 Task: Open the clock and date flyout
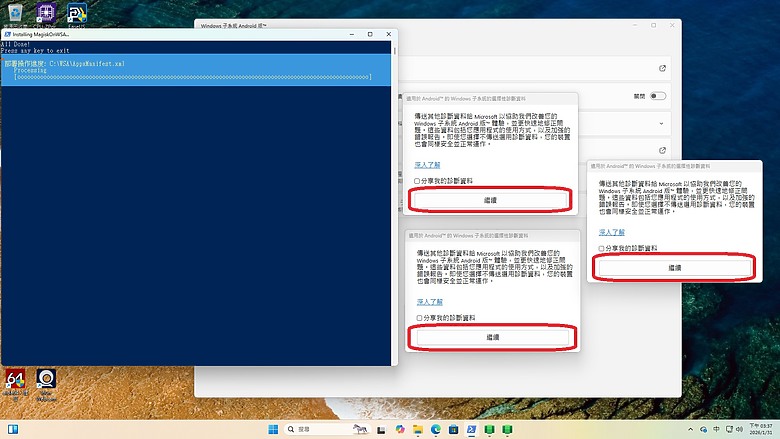click(x=761, y=429)
